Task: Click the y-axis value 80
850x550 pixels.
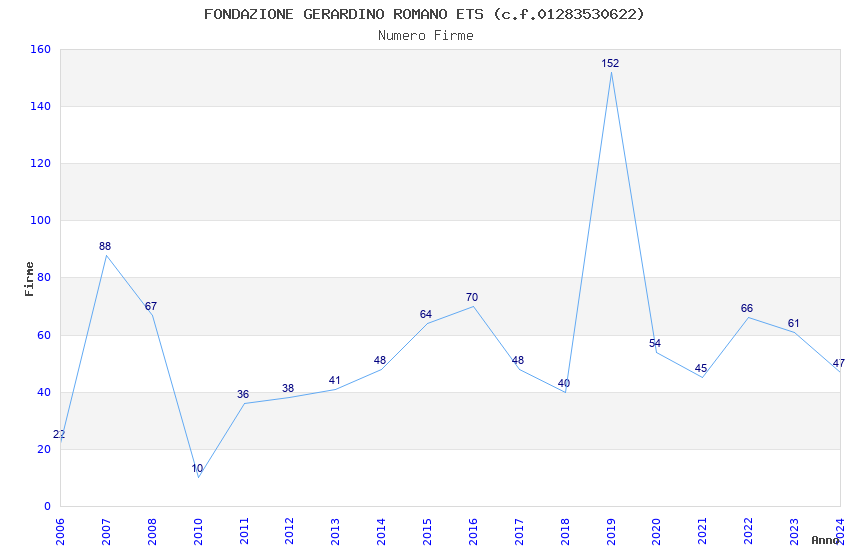Action: tap(44, 277)
